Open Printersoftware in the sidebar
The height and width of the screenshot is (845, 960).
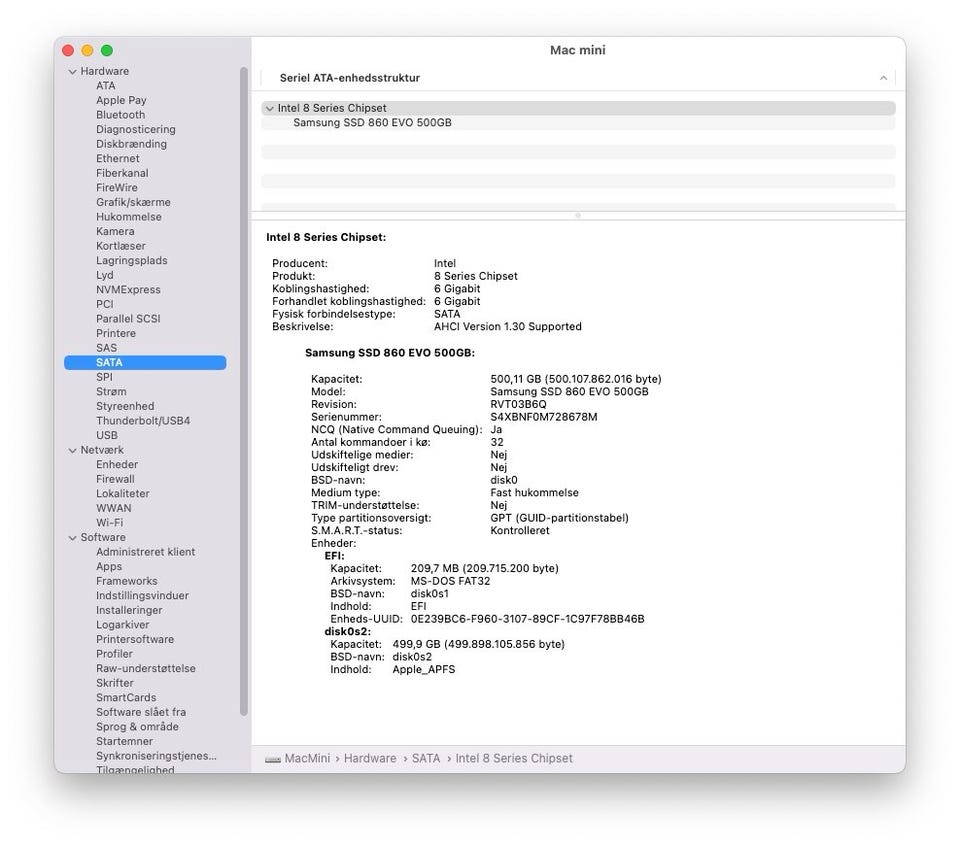click(135, 640)
